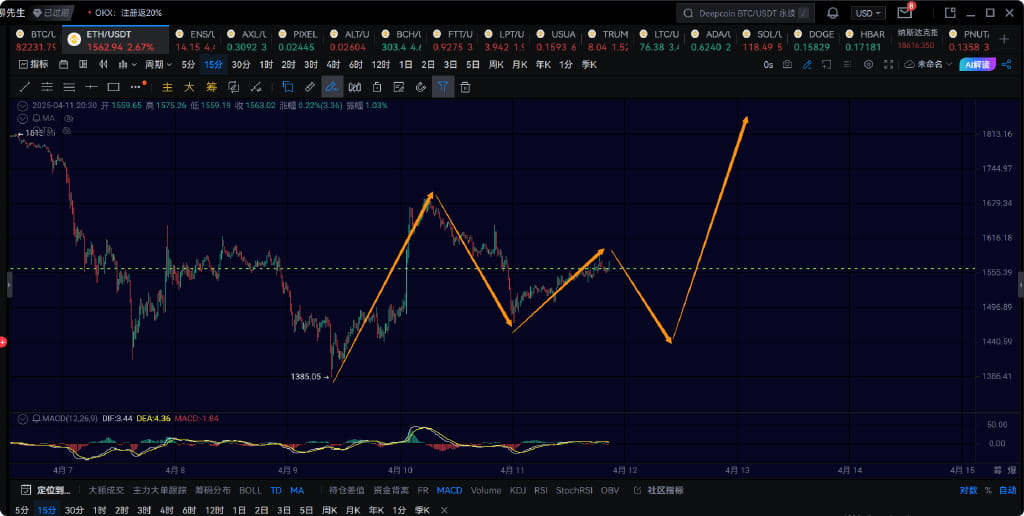1024x516 pixels.
Task: Open the 指标 indicators button
Action: pyautogui.click(x=33, y=65)
